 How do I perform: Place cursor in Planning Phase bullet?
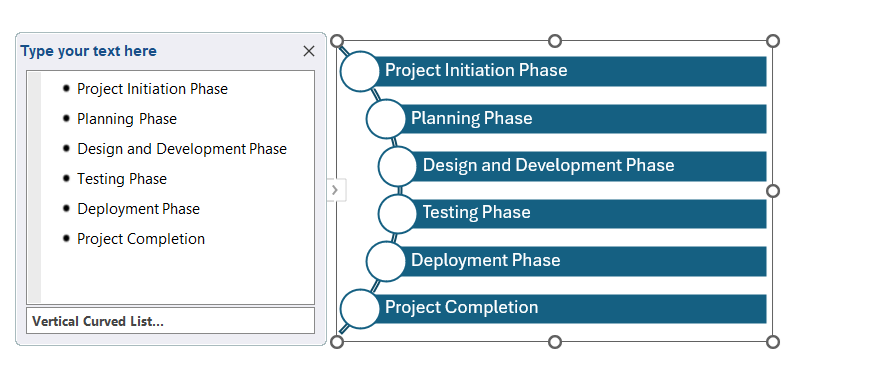(x=127, y=119)
